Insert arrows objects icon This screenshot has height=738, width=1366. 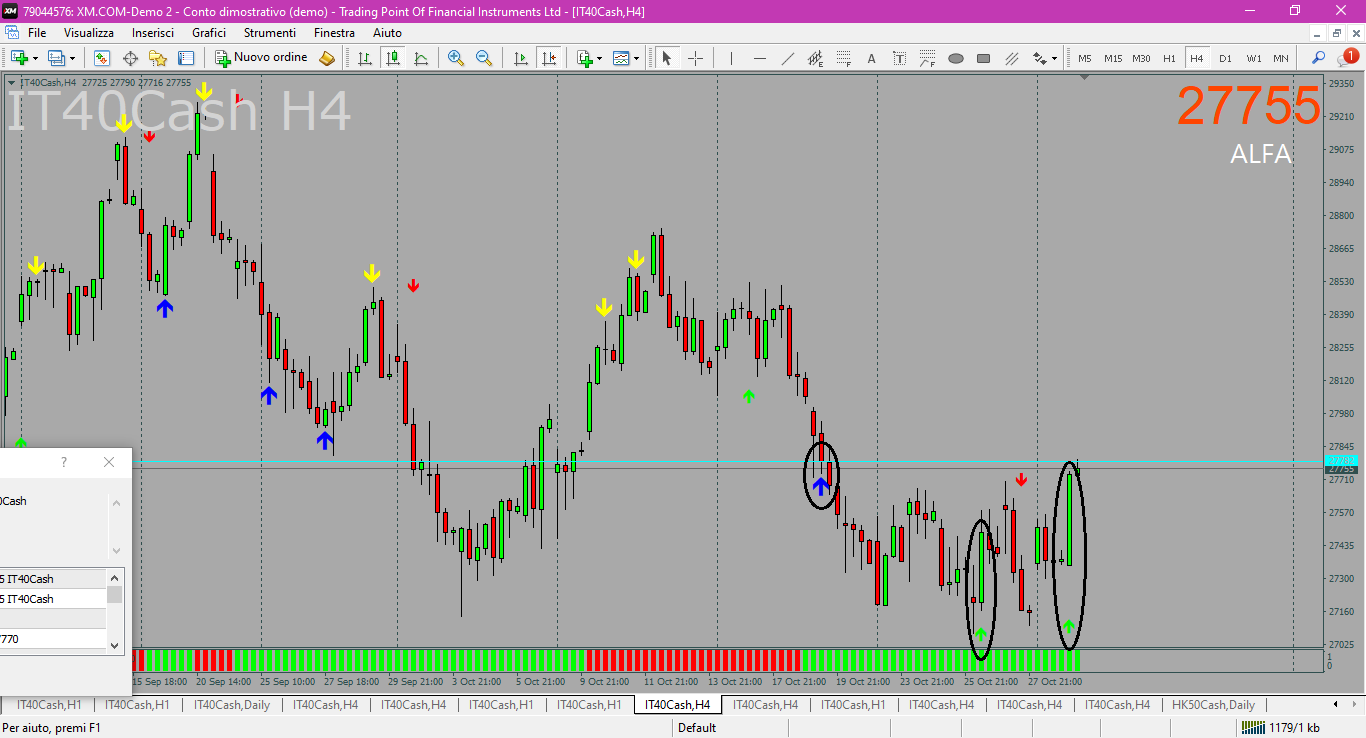tap(1040, 58)
